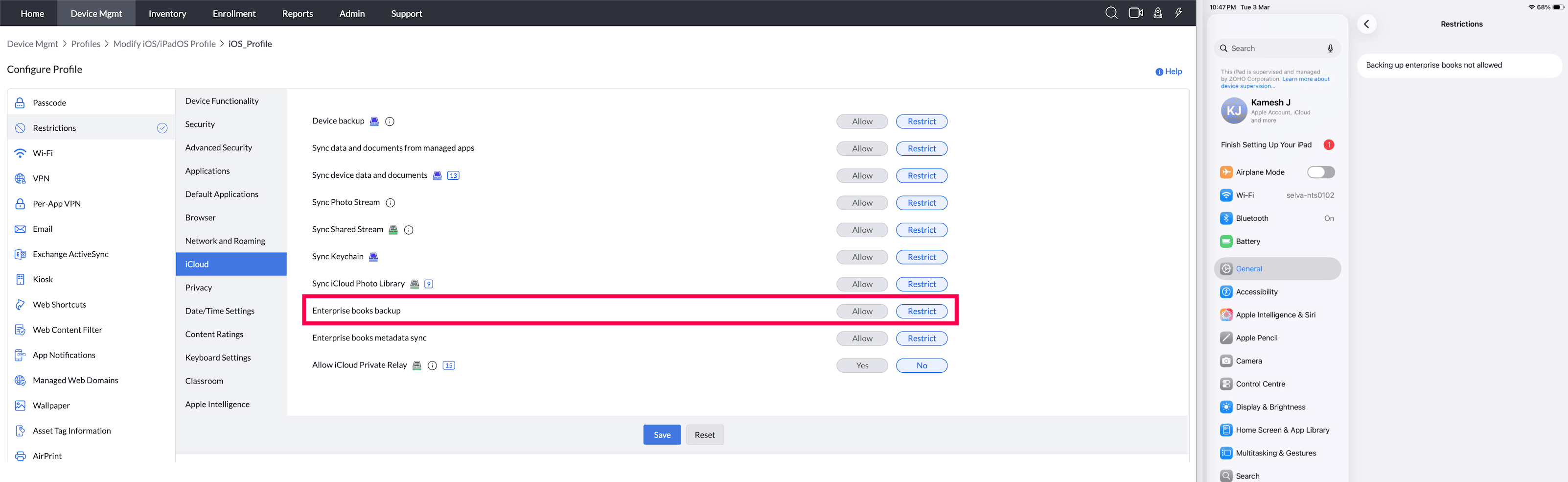Image resolution: width=1568 pixels, height=482 pixels.
Task: Click the Email envelope icon in sidebar
Action: pos(20,229)
